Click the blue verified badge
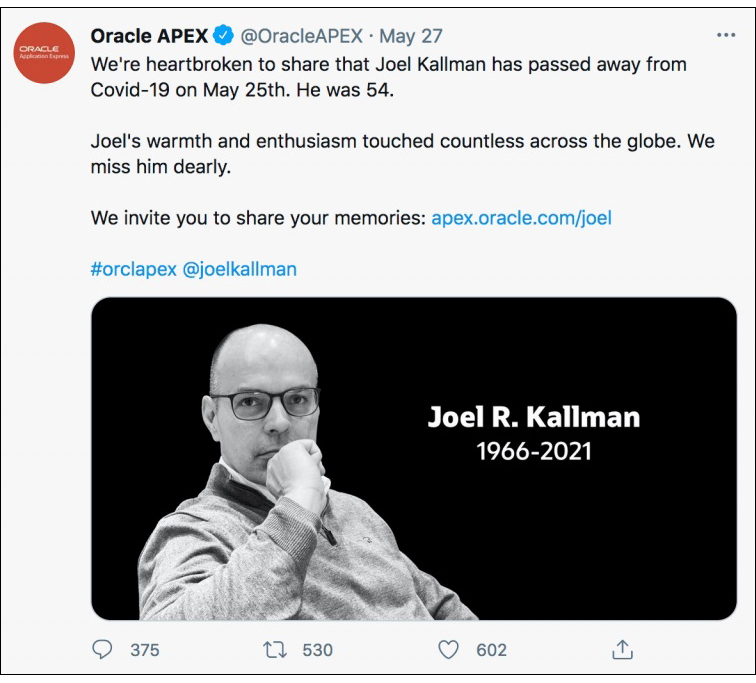This screenshot has height=683, width=756. (x=224, y=37)
